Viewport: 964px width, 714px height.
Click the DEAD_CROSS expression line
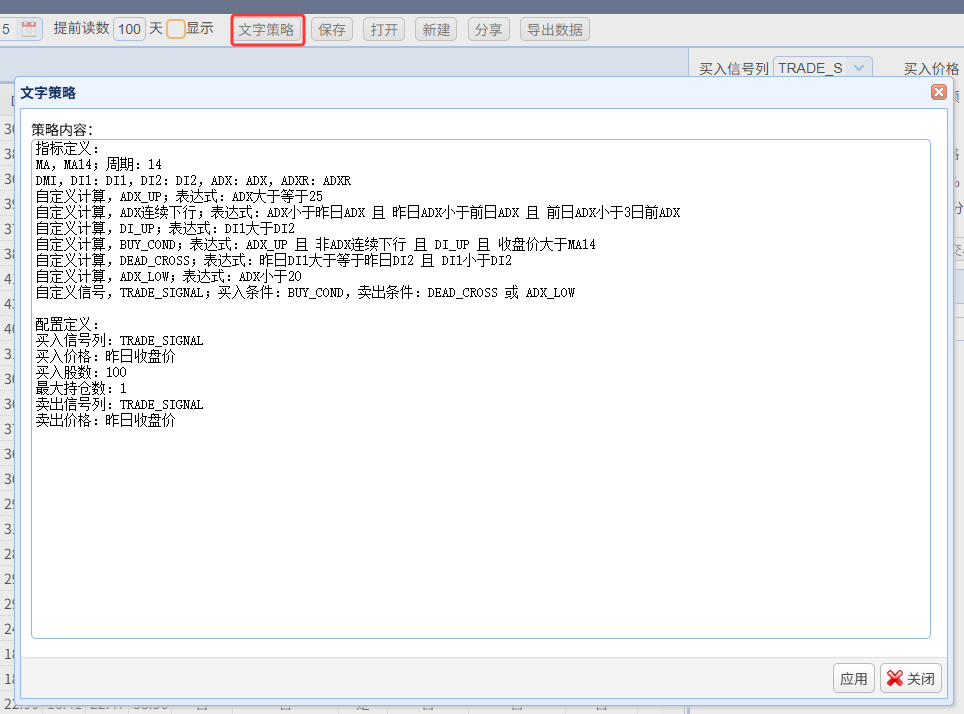coord(274,260)
